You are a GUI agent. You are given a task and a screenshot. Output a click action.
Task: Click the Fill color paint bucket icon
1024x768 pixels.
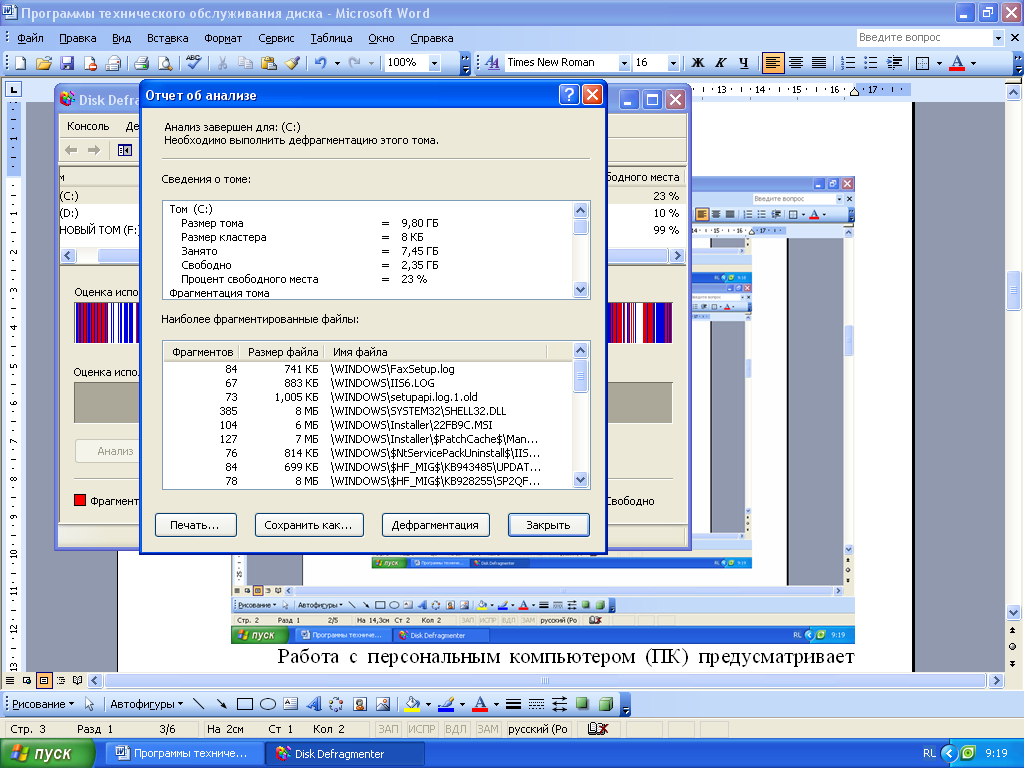click(411, 704)
